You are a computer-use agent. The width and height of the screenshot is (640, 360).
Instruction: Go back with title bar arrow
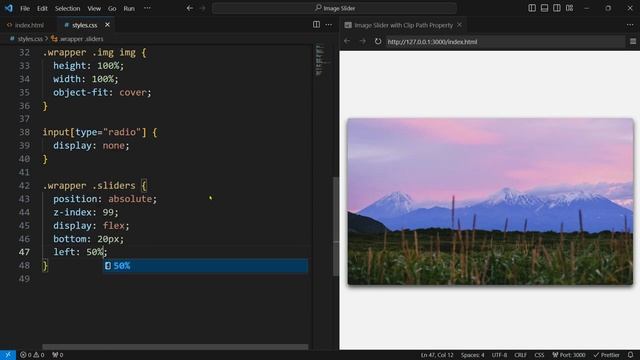click(190, 8)
